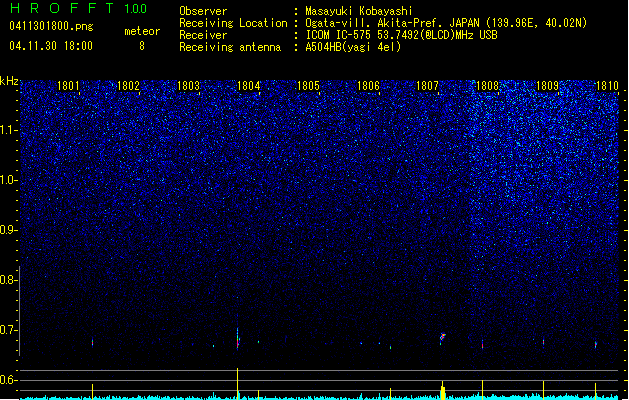Click the 'Observer' field label
The width and height of the screenshot is (629, 400).
click(x=203, y=11)
